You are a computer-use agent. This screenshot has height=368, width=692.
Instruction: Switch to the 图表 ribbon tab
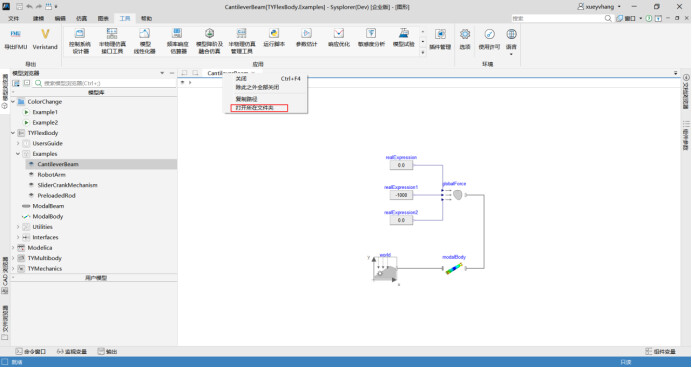[103, 19]
